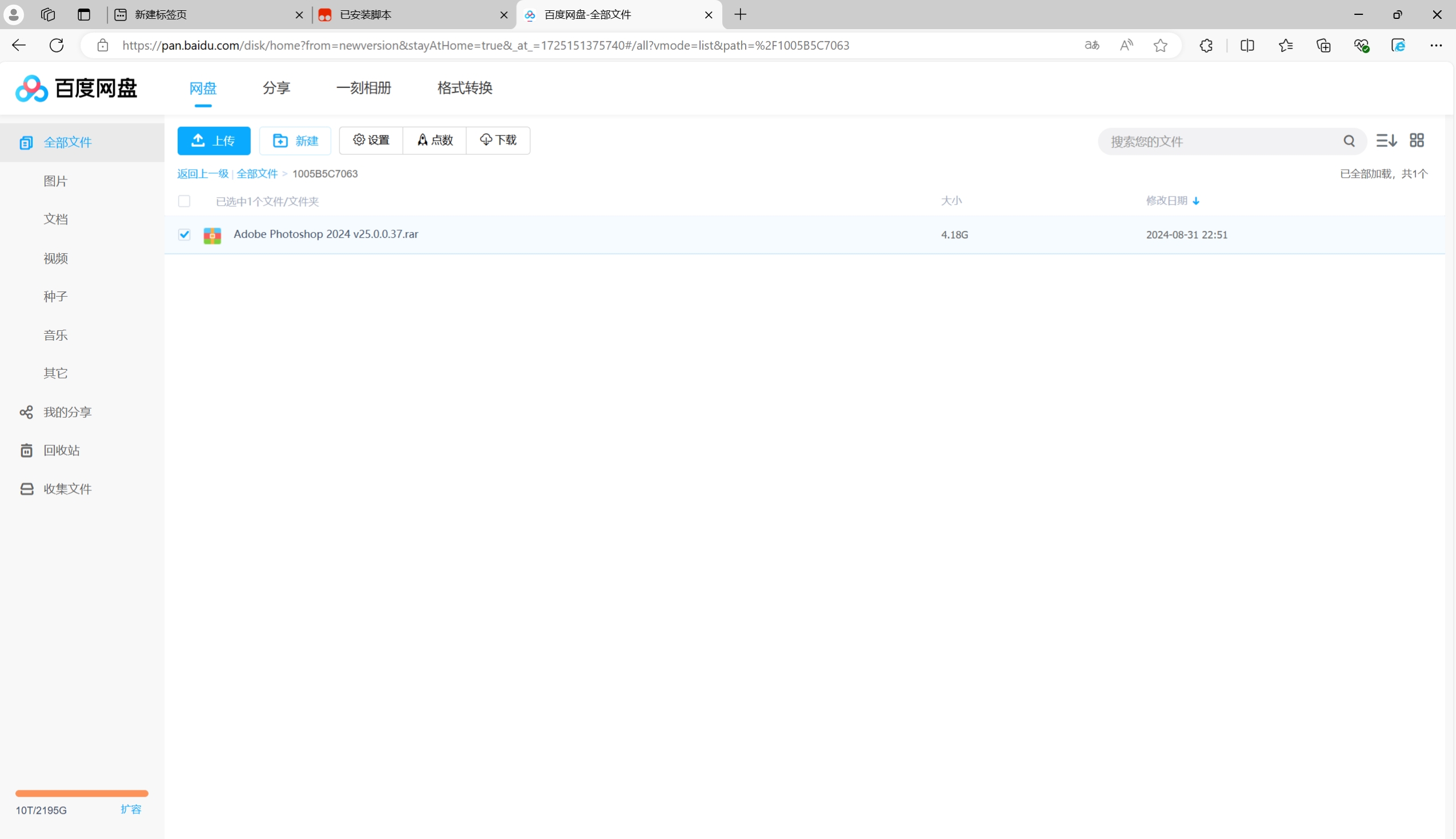Click the 2024-08-31 22:51 date value

(1186, 234)
